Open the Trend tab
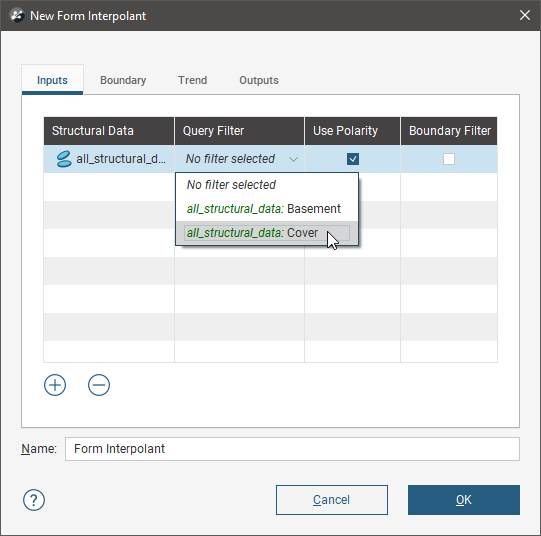This screenshot has width=541, height=536. [x=193, y=80]
